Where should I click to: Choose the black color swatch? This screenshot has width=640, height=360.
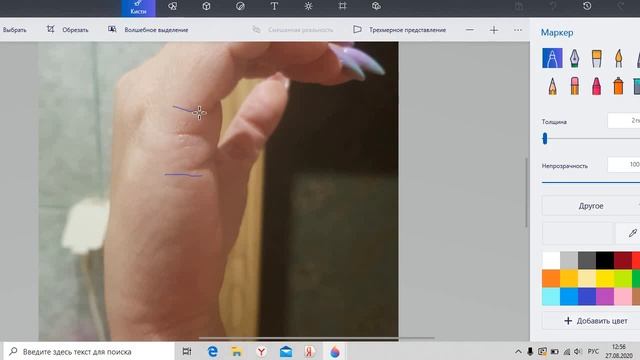click(x=605, y=260)
